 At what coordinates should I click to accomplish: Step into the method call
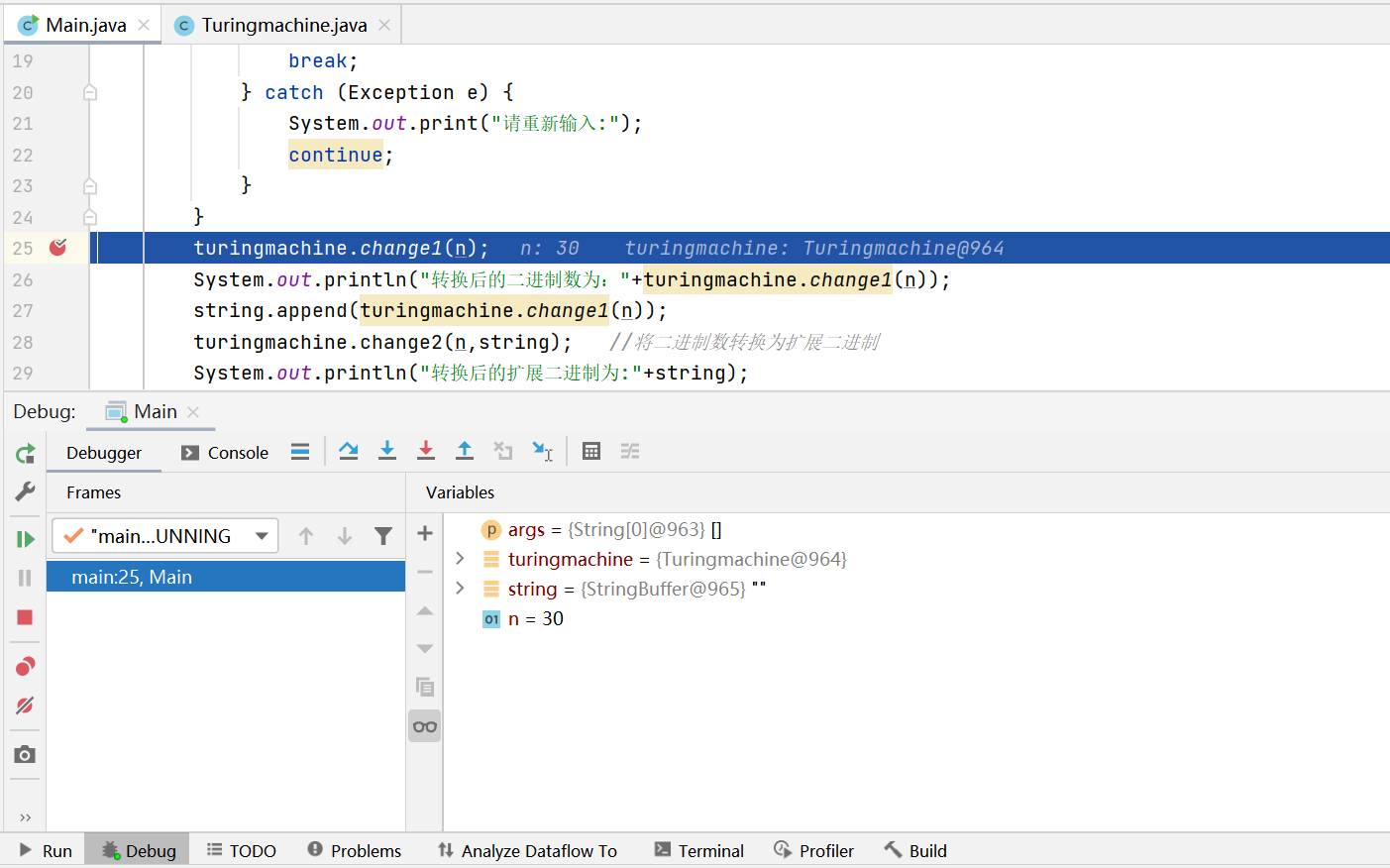pos(387,452)
